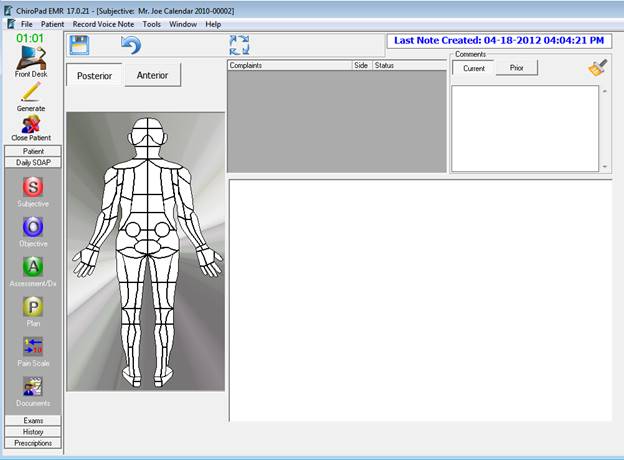The image size is (624, 460).
Task: Switch to the Prior comments tab
Action: [516, 68]
